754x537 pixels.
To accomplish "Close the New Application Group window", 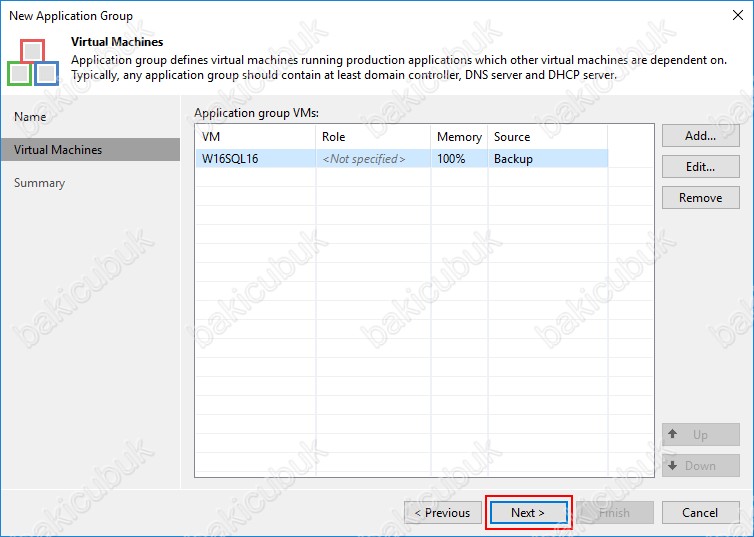I will coord(738,15).
